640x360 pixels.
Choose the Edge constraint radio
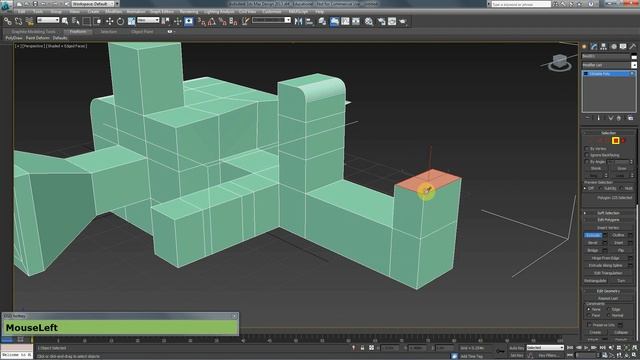tap(609, 309)
